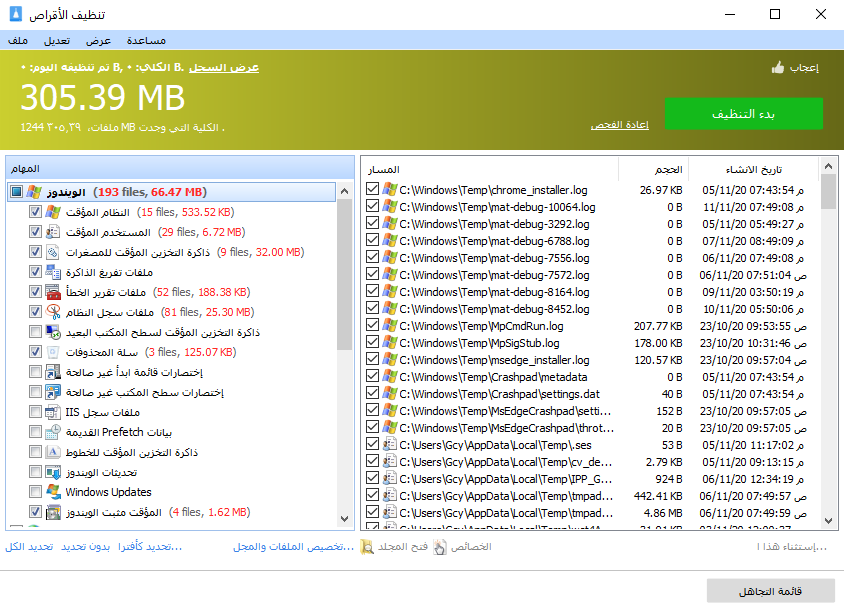
Task: Uncheck the mat-debug-10064.log file checkbox
Action: point(372,206)
